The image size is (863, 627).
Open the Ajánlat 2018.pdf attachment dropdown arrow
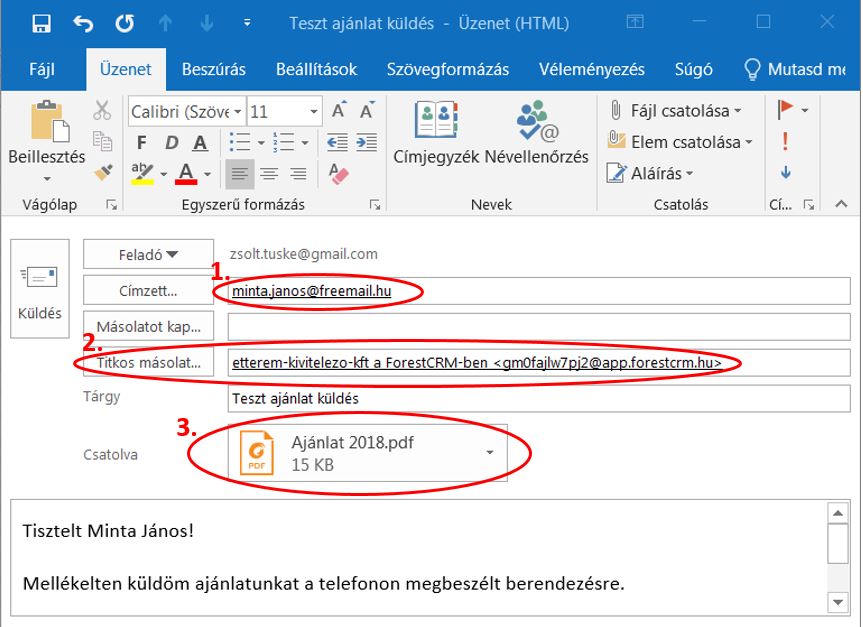(489, 453)
